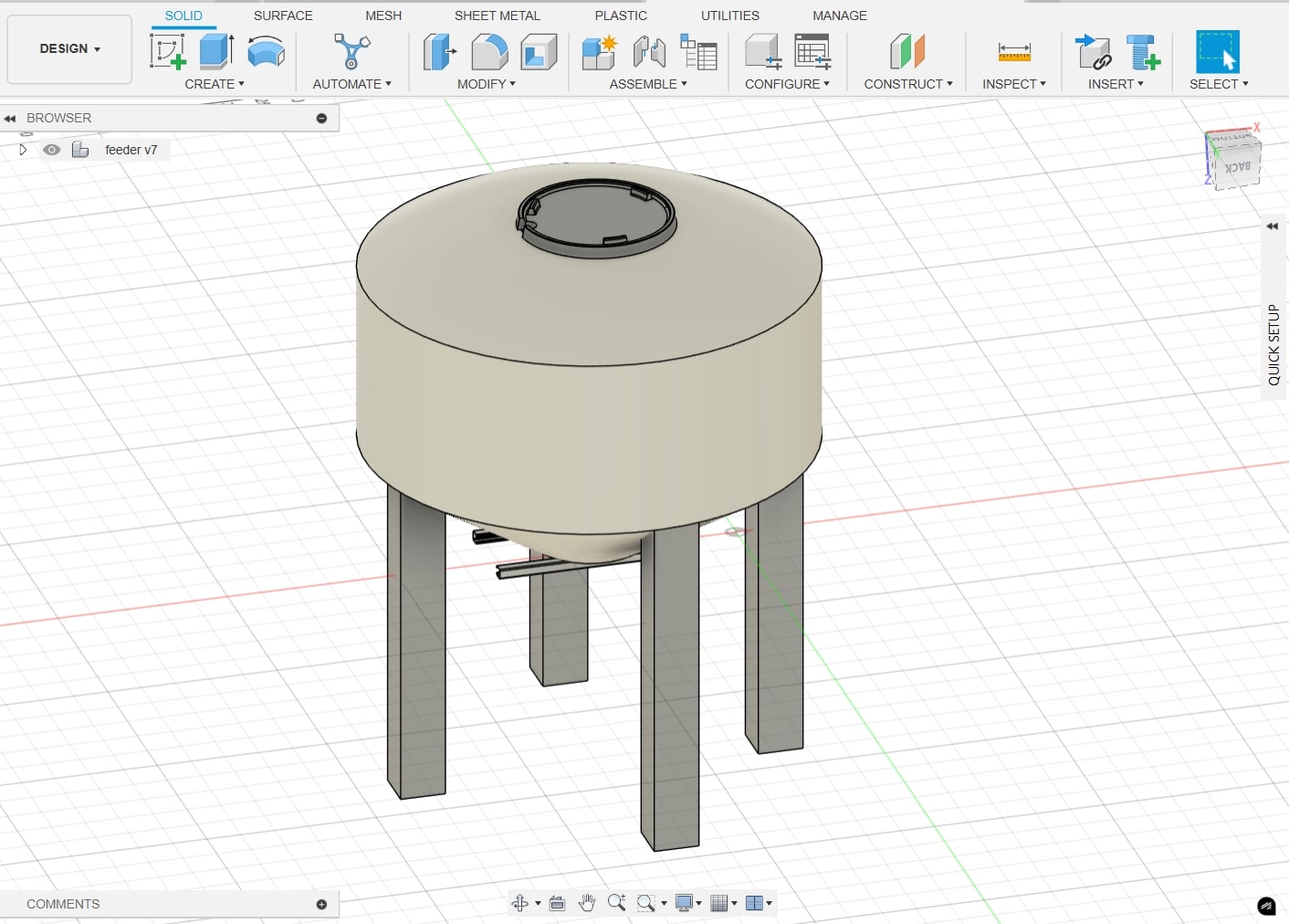Switch to the PLASTIC tab
The image size is (1289, 924).
[x=621, y=16]
